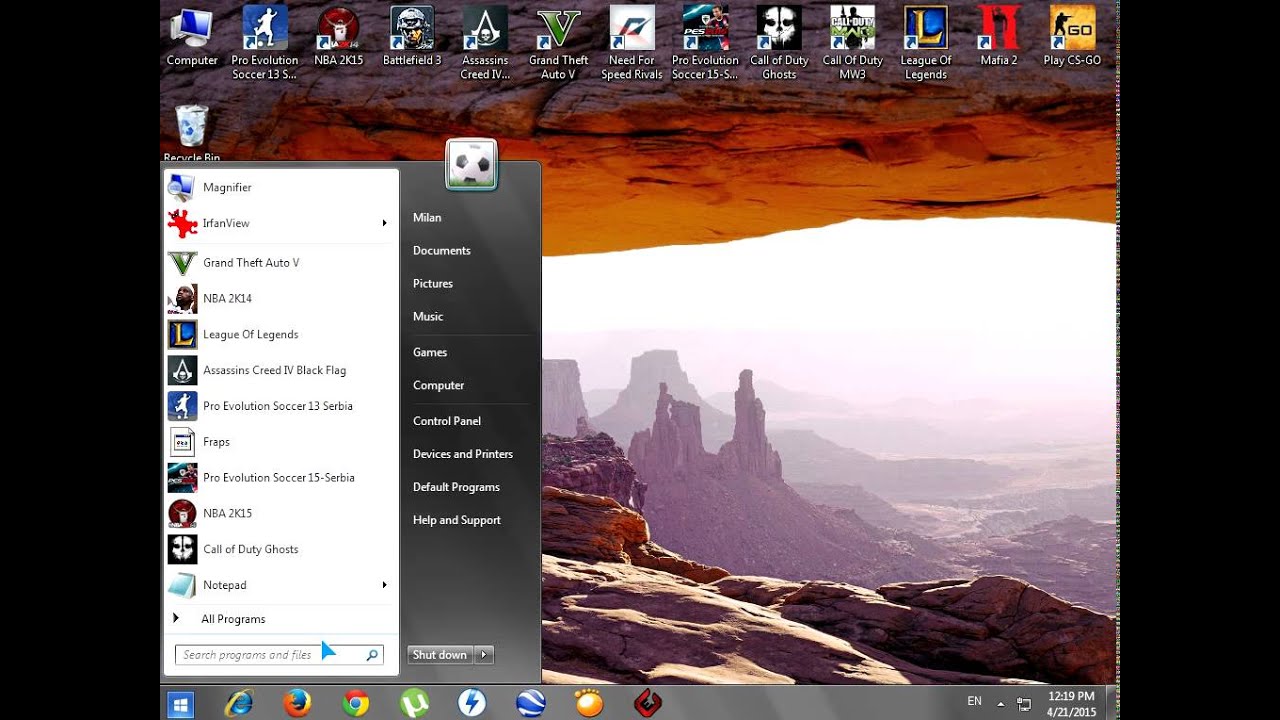Screen dimensions: 1280x720
Task: Open the network status tray icon
Action: (x=1024, y=704)
